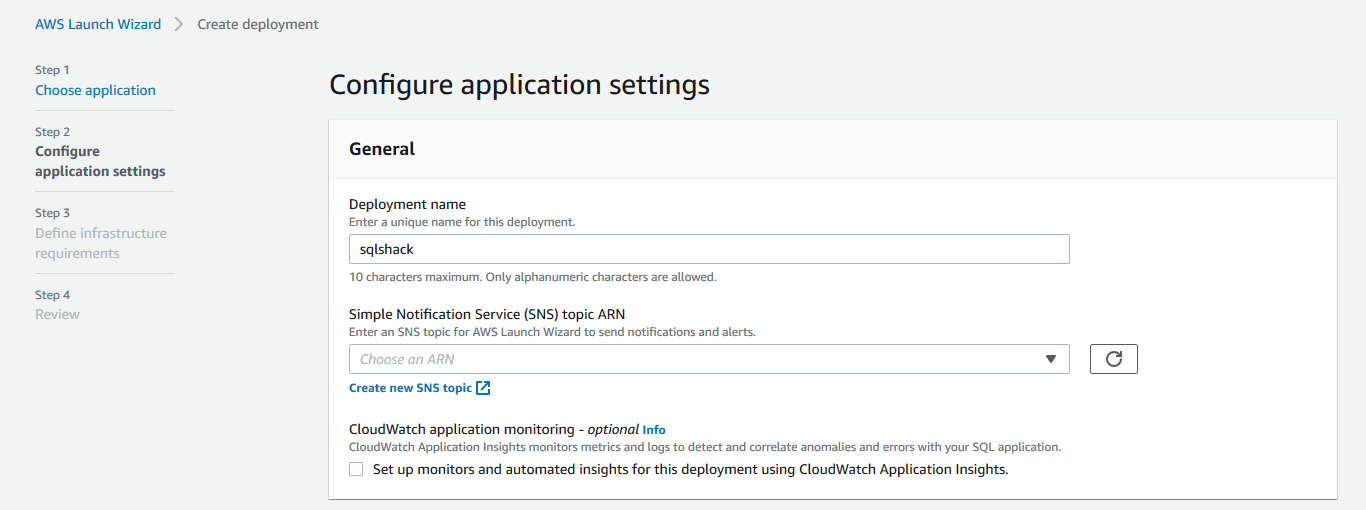Viewport: 1366px width, 510px height.
Task: Click the refresh ARN list icon button
Action: [1113, 359]
